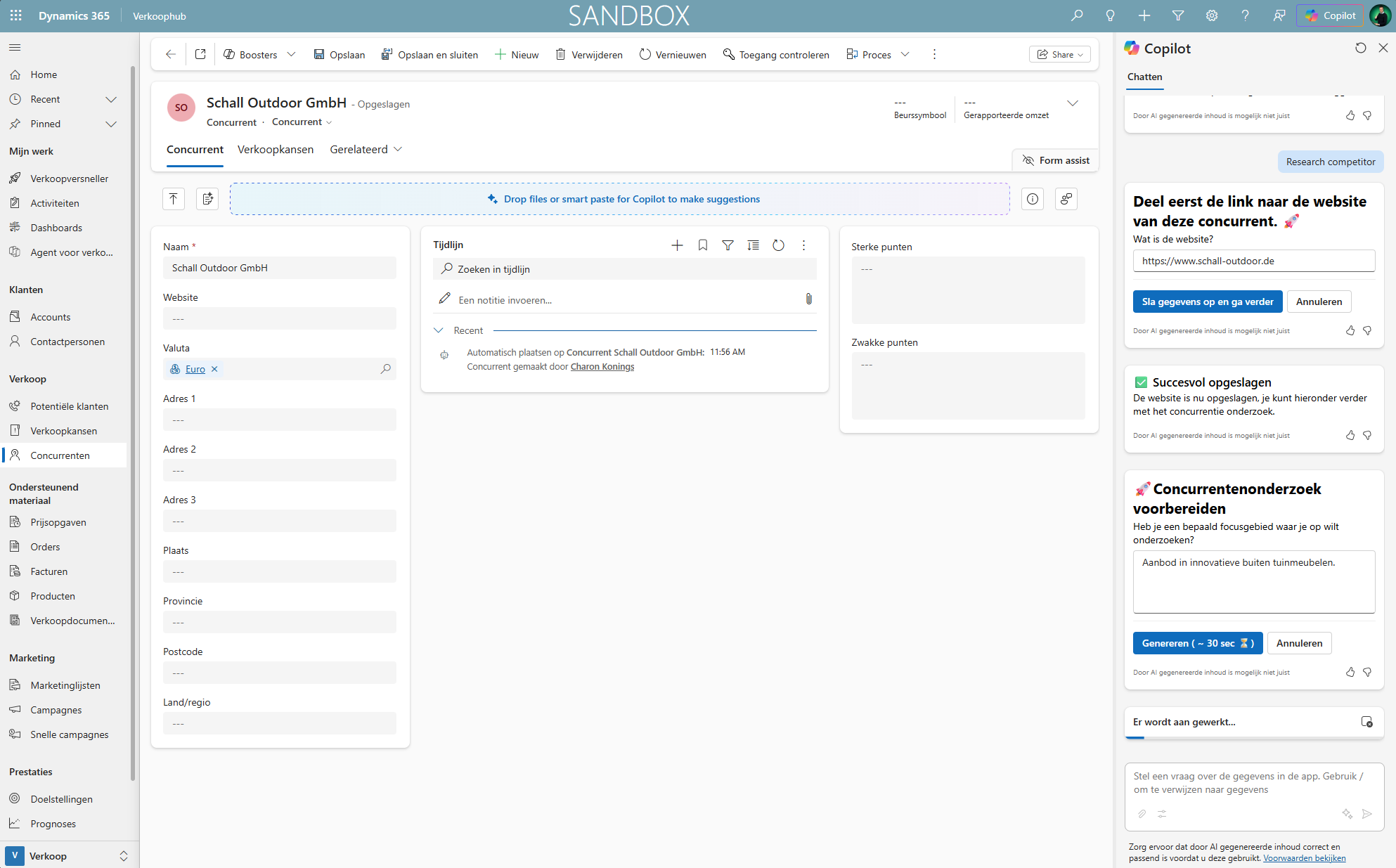
Task: Click the Website input field
Action: point(279,318)
